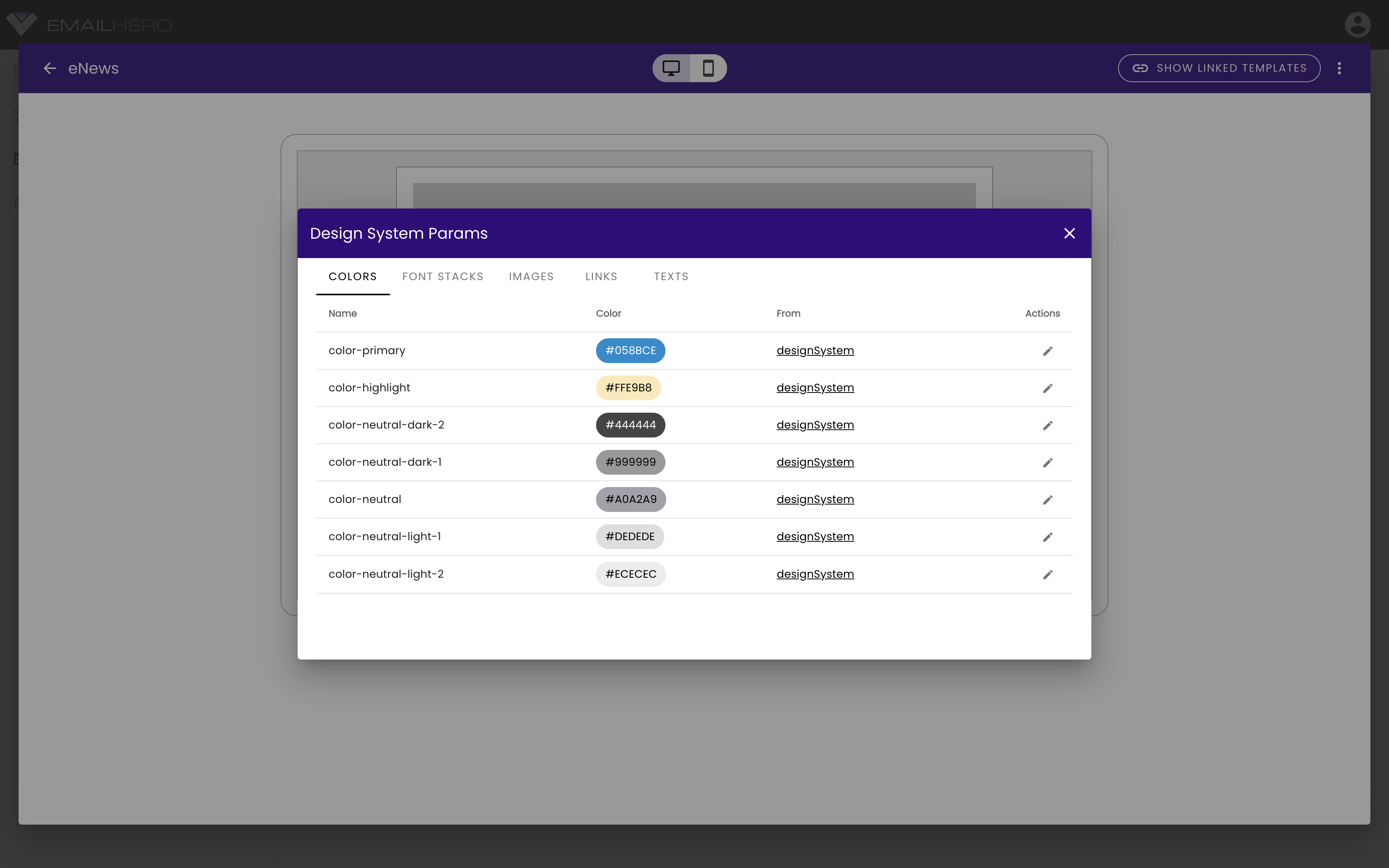Click the color-neutral-dark-2 name cell
1389x868 pixels.
[x=386, y=425]
